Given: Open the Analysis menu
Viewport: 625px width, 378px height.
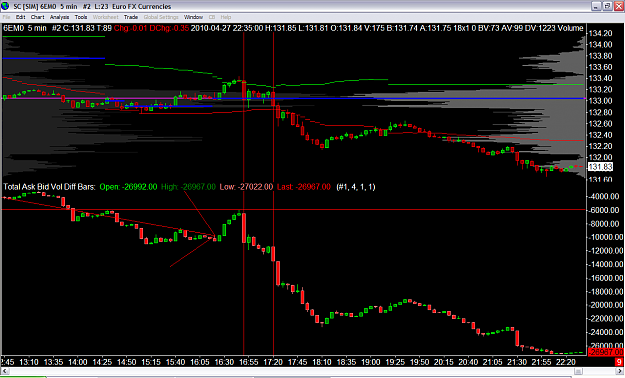Looking at the screenshot, I should click(59, 17).
